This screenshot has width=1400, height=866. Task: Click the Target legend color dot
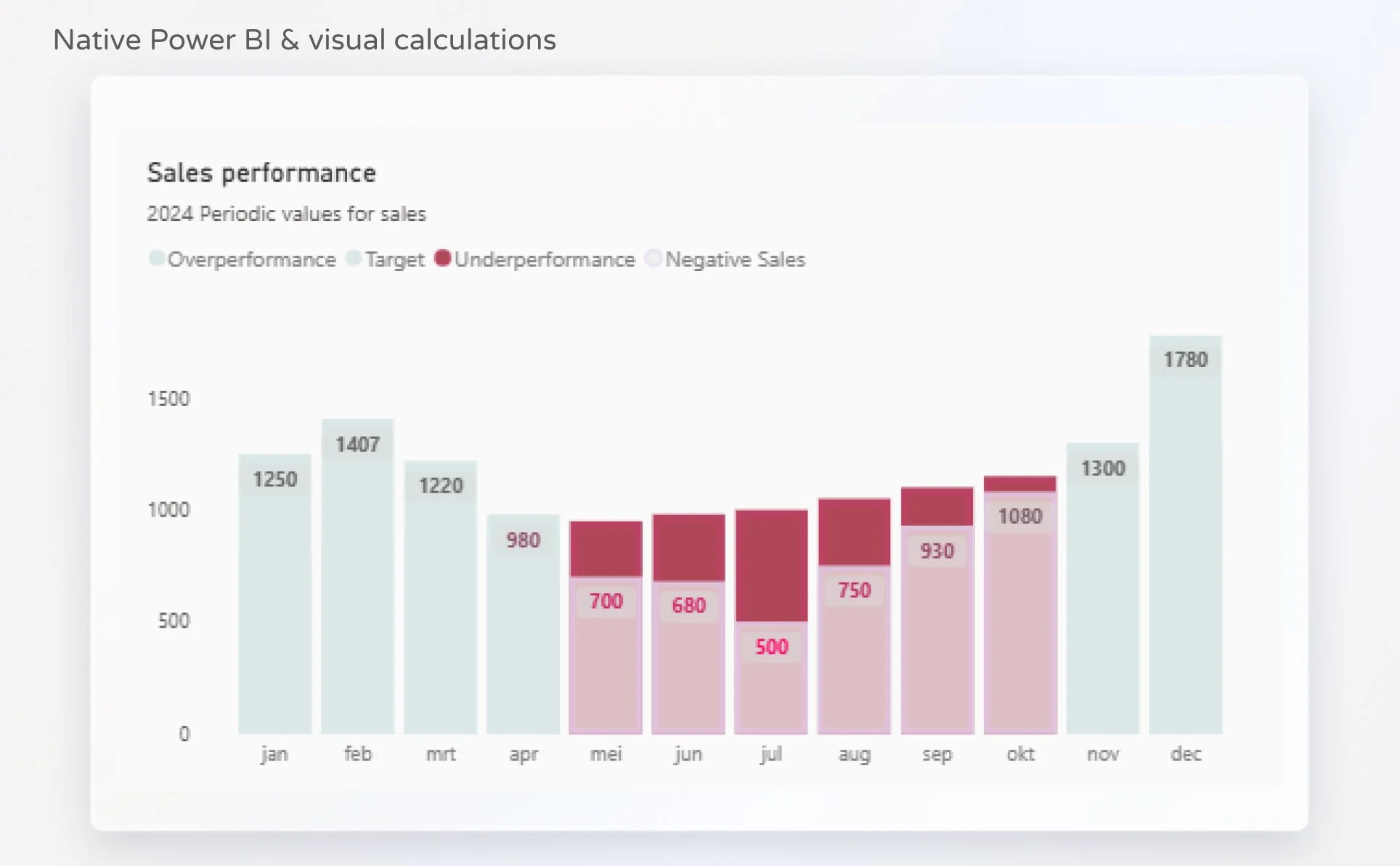(x=354, y=258)
